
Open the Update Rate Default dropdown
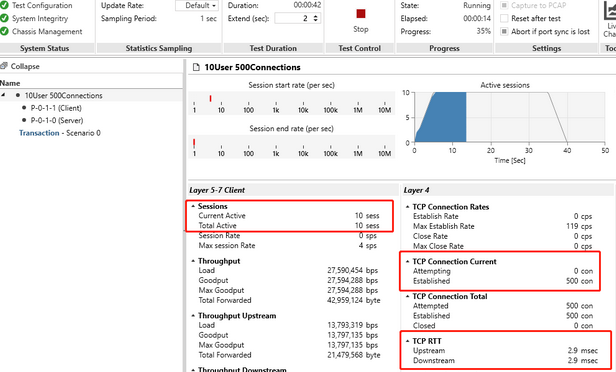(197, 5)
